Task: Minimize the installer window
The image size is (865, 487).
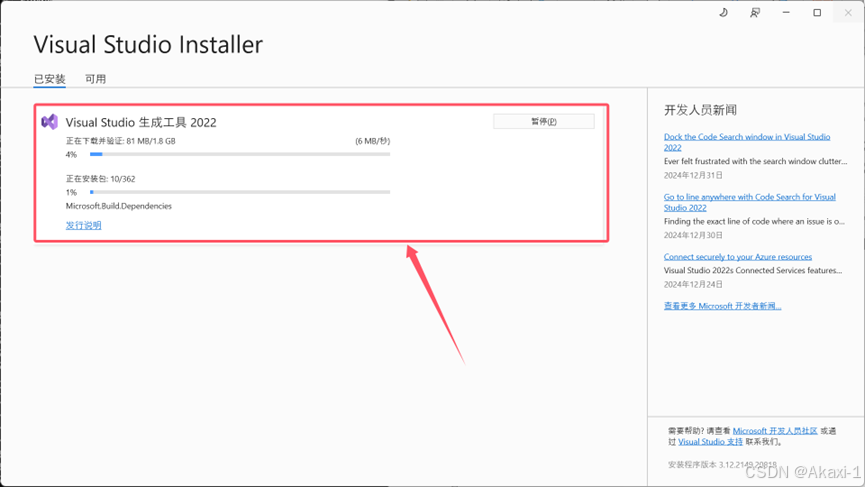Action: pos(786,13)
